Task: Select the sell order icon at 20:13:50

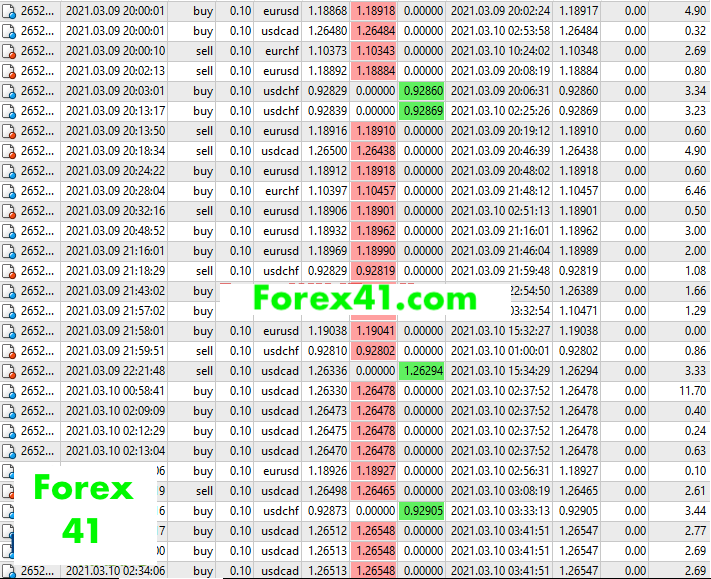Action: click(9, 131)
